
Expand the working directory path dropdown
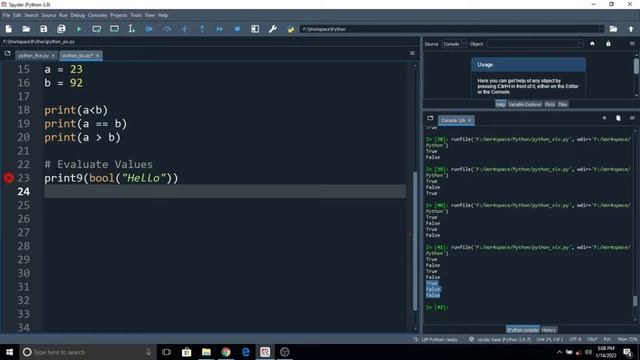601,29
